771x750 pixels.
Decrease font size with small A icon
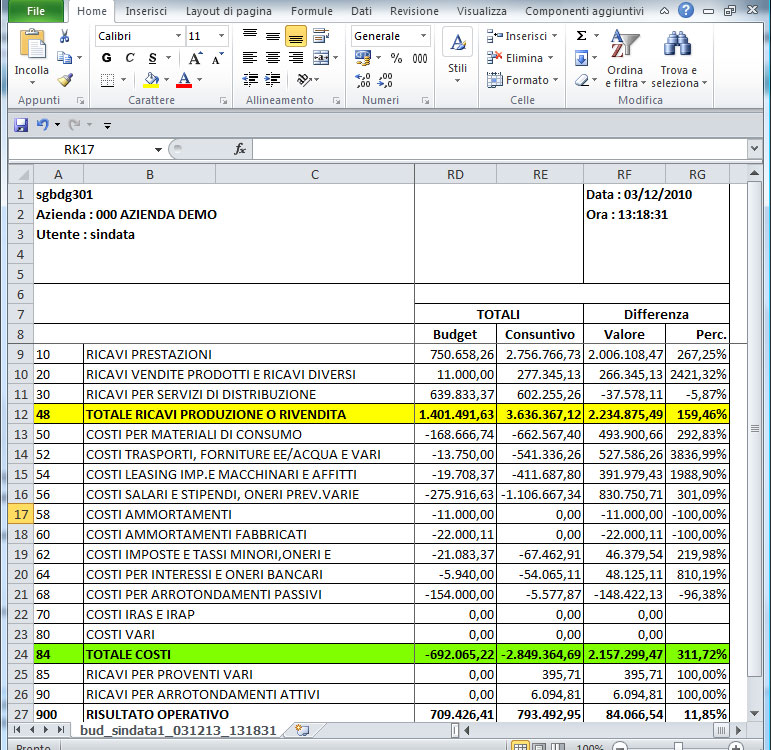tap(217, 59)
